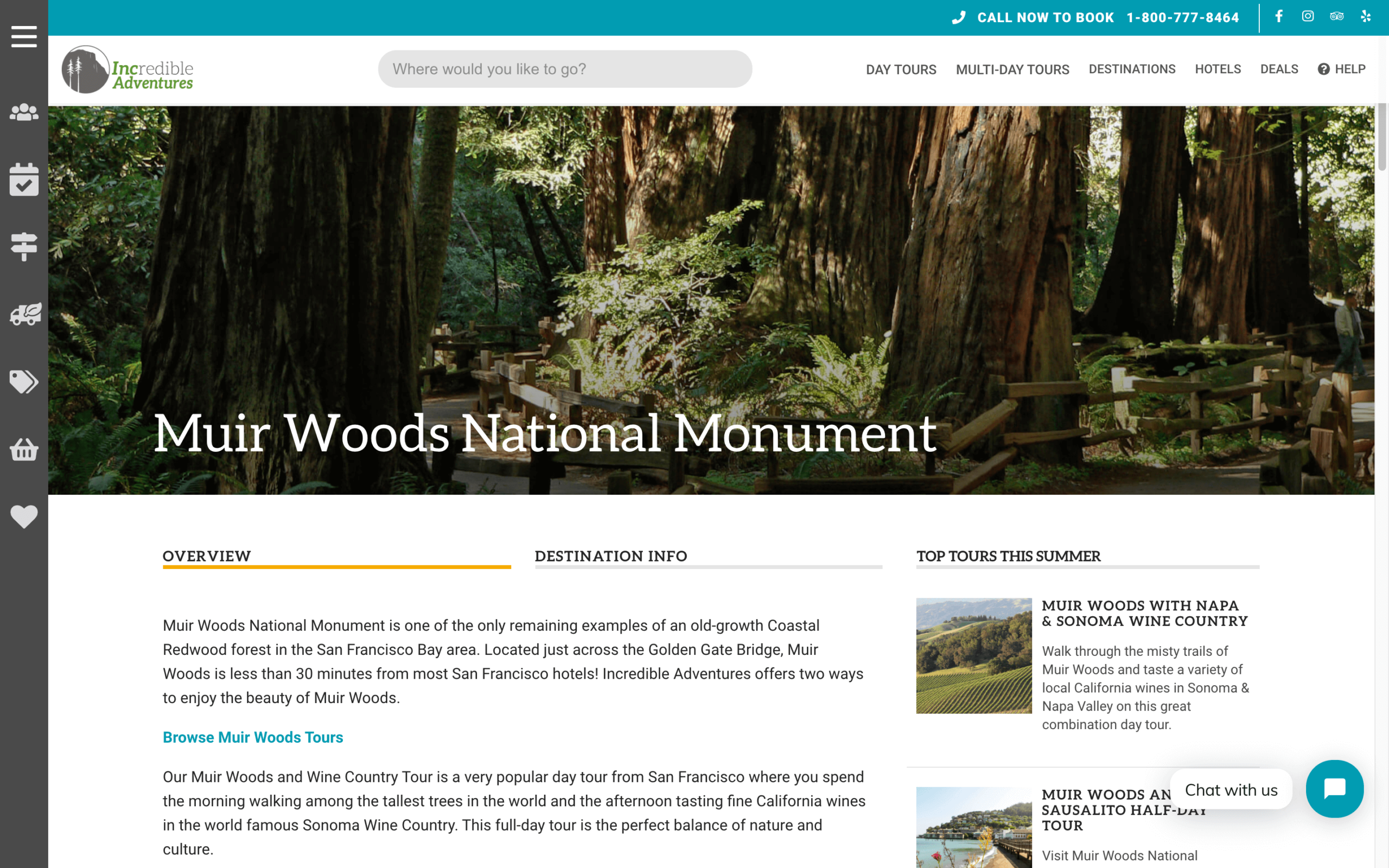This screenshot has height=868, width=1389.
Task: Open Muir Woods with Napa & Sonoma tour title
Action: (1144, 613)
